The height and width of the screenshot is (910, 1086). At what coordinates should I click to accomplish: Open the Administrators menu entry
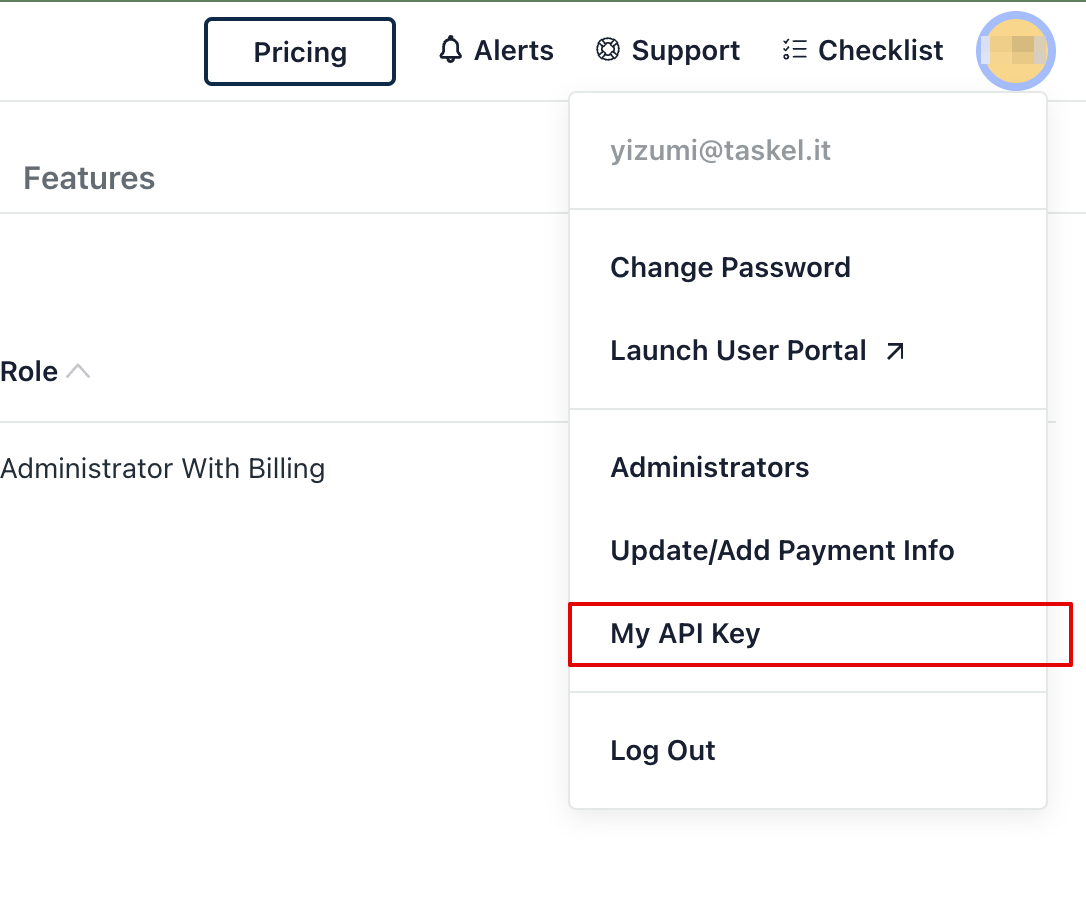[x=710, y=468]
